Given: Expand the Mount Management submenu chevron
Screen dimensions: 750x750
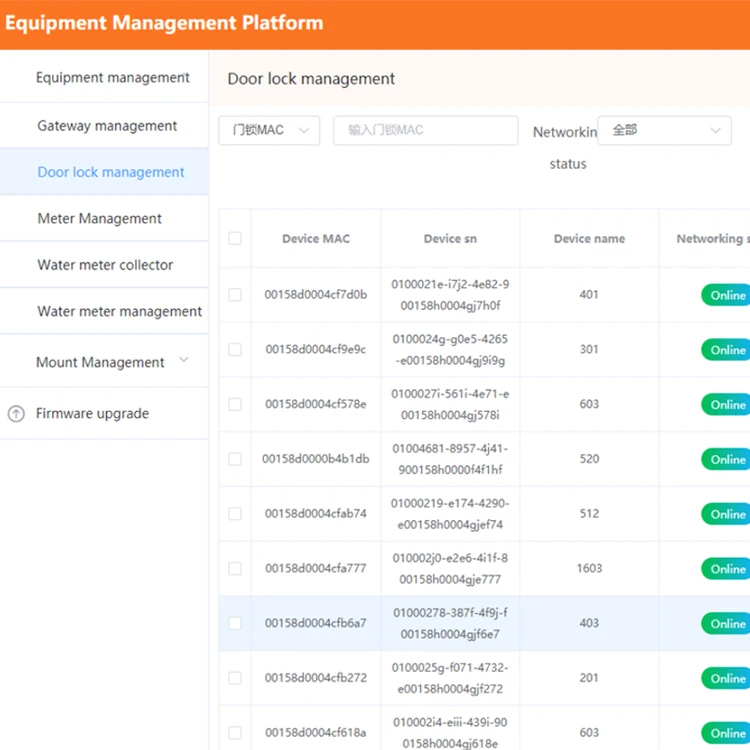Looking at the screenshot, I should pos(183,361).
